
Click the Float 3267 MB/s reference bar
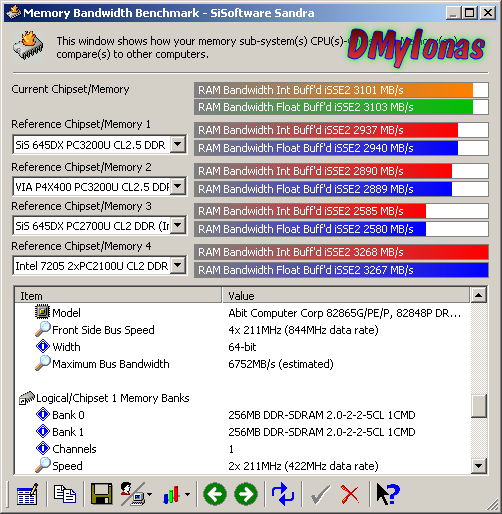(341, 270)
